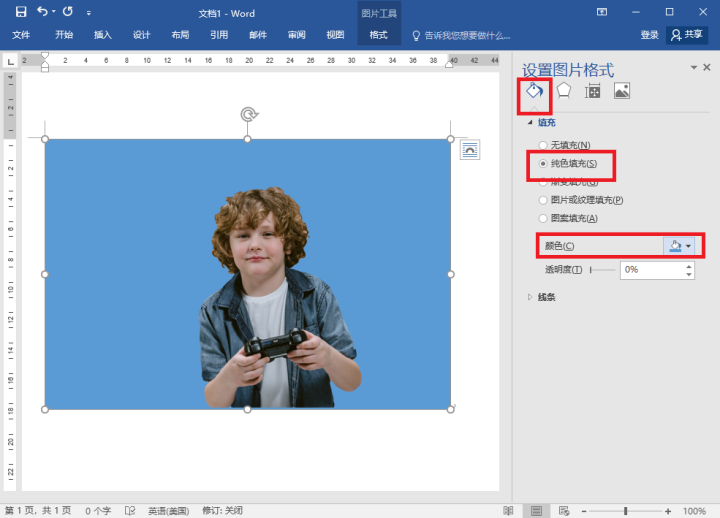Image resolution: width=720 pixels, height=518 pixels.
Task: Switch to the 插入 ribbon tab
Action: click(102, 35)
